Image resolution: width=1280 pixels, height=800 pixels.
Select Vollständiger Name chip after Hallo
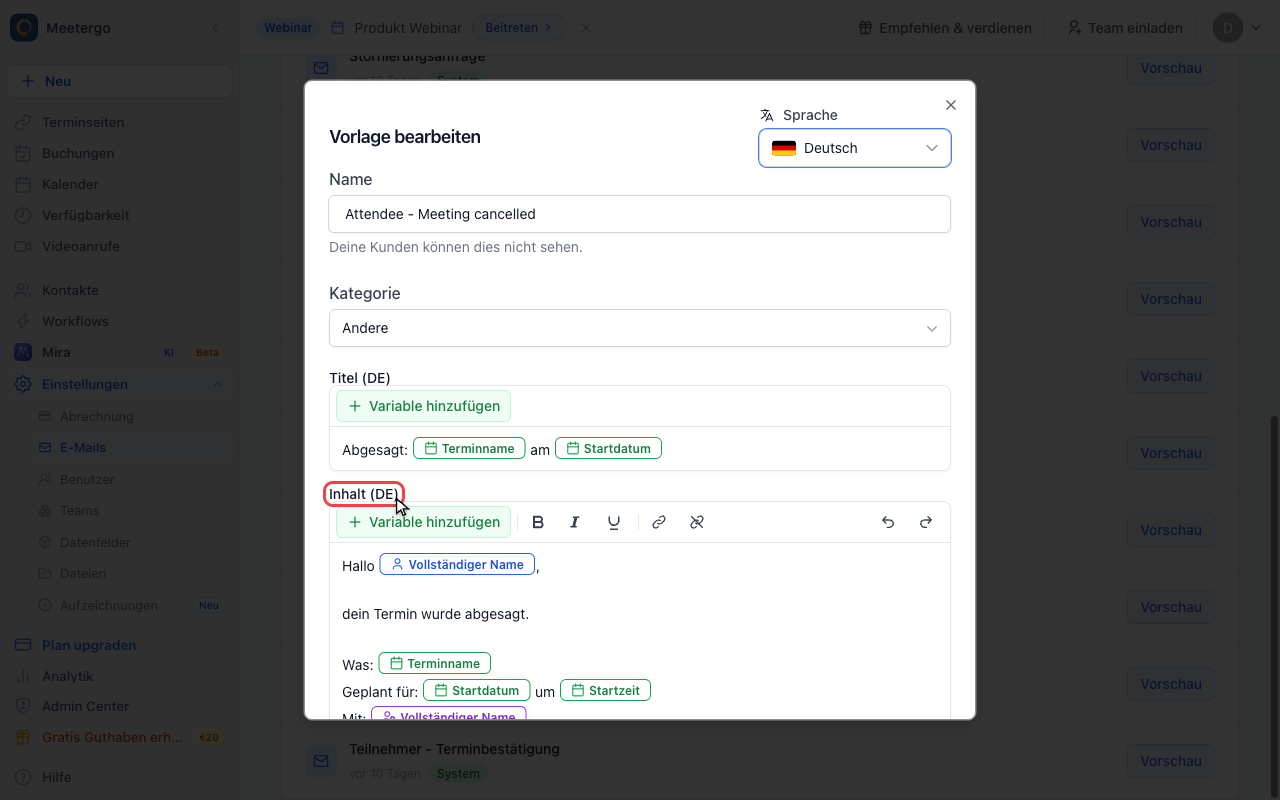[x=457, y=565]
